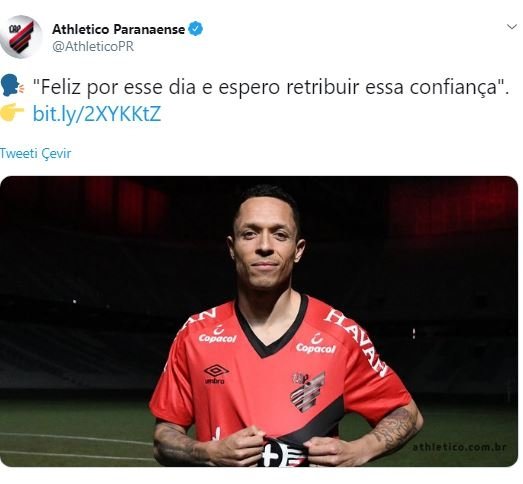Viewport: 523px width, 484px height.
Task: Open the player photo in tweet
Action: tap(259, 321)
